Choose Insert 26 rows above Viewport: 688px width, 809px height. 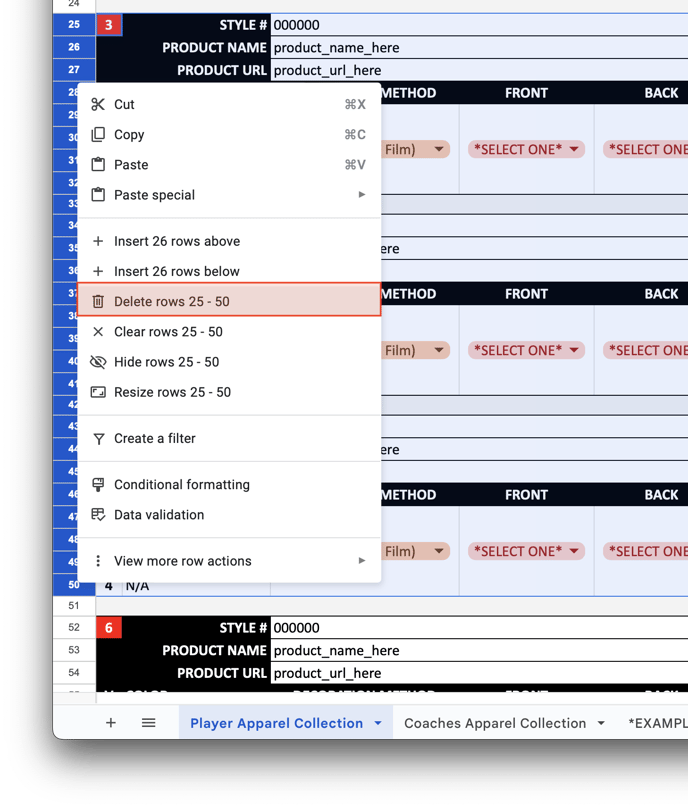pos(177,241)
